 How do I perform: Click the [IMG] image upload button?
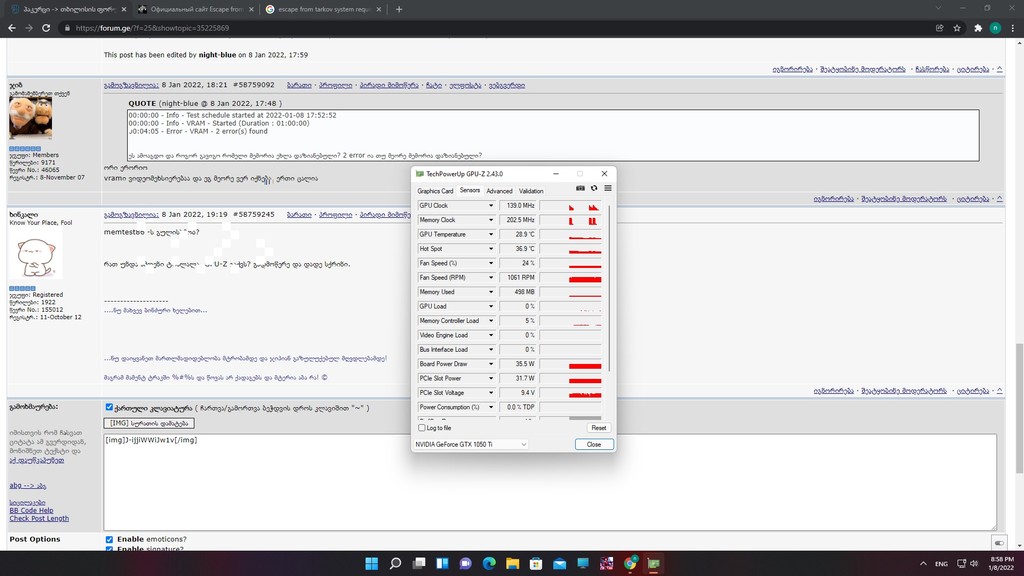click(x=149, y=423)
